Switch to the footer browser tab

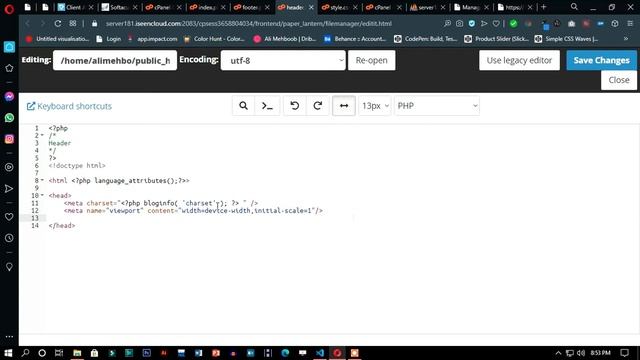coord(250,7)
